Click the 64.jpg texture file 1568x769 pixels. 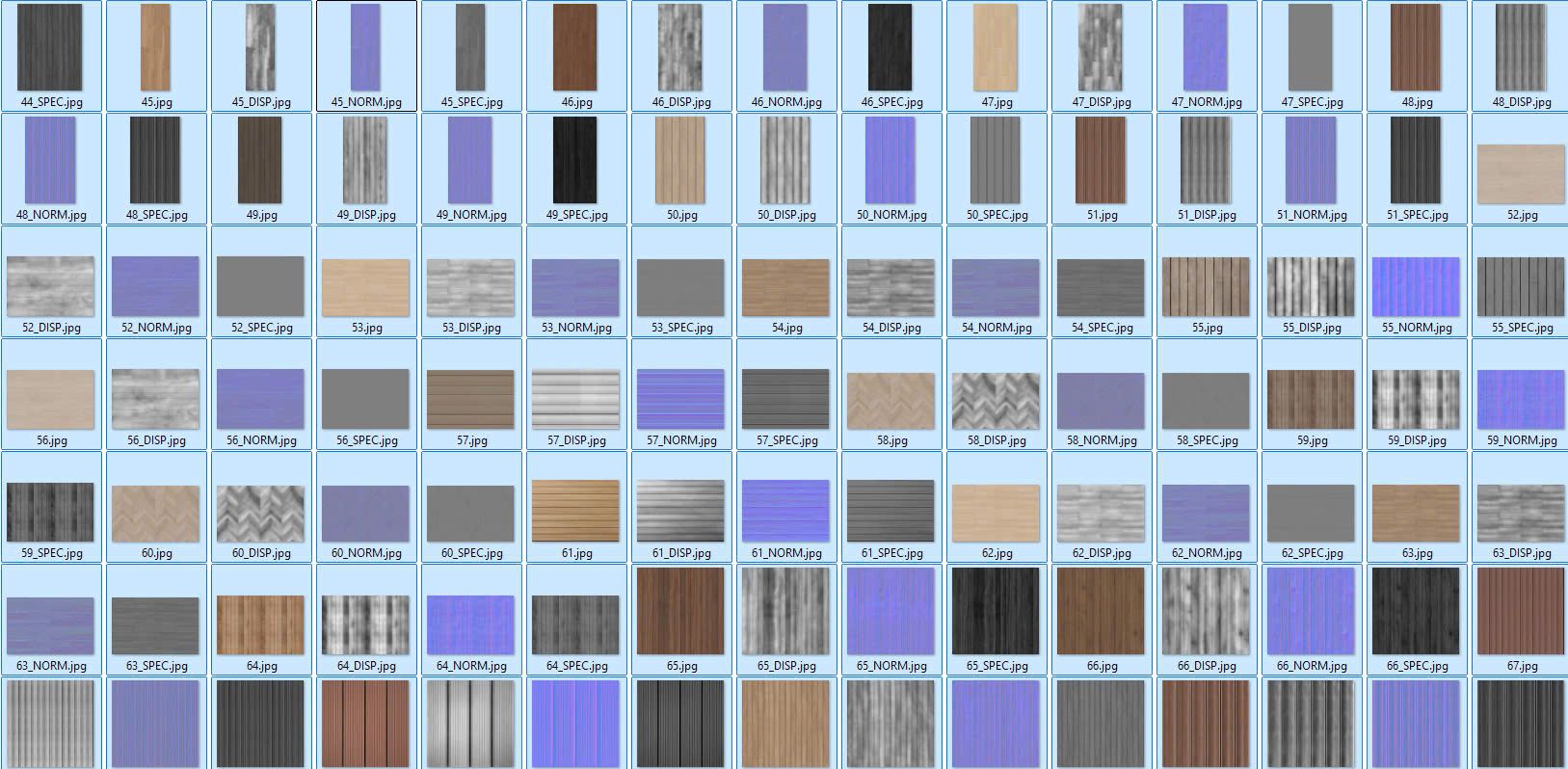pyautogui.click(x=261, y=625)
